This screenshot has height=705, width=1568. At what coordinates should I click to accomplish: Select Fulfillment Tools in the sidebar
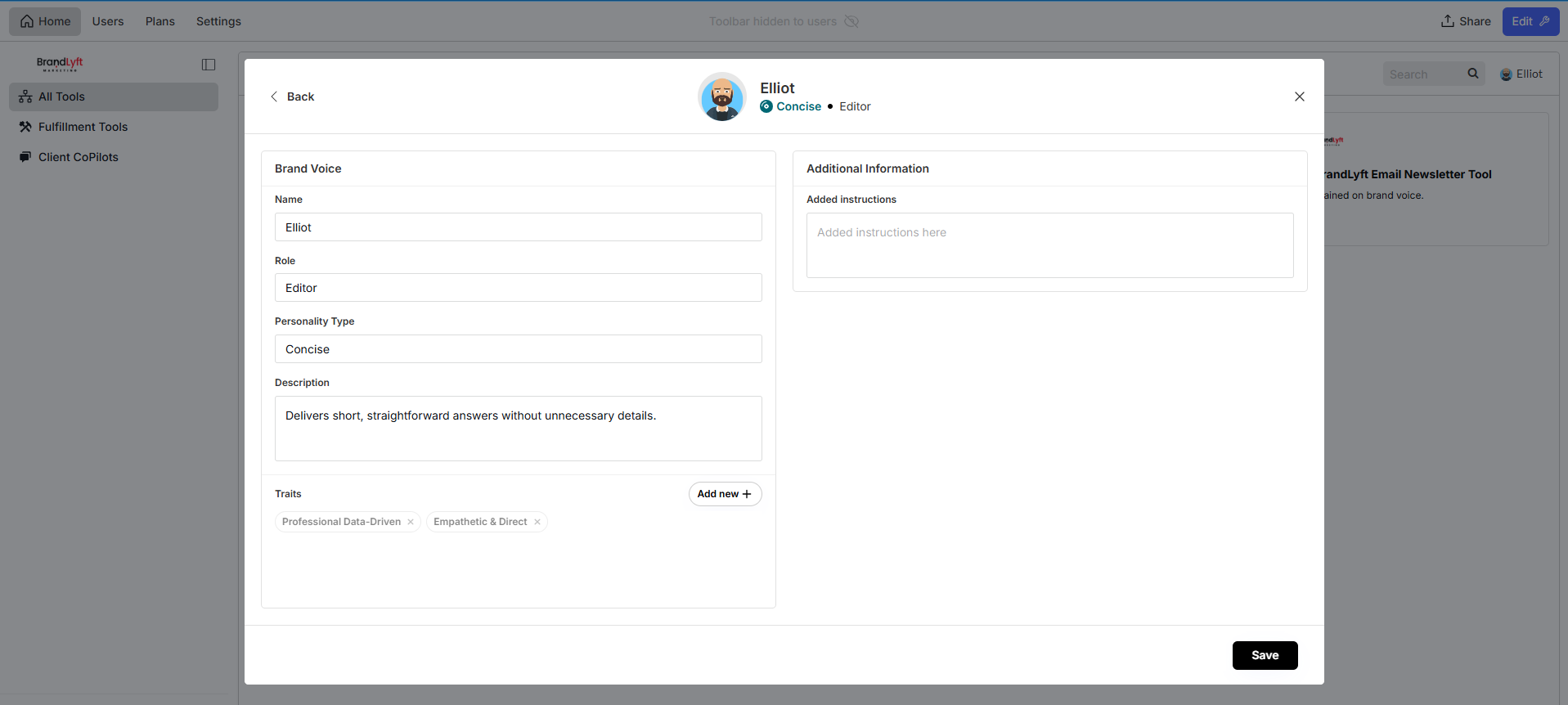tap(83, 127)
